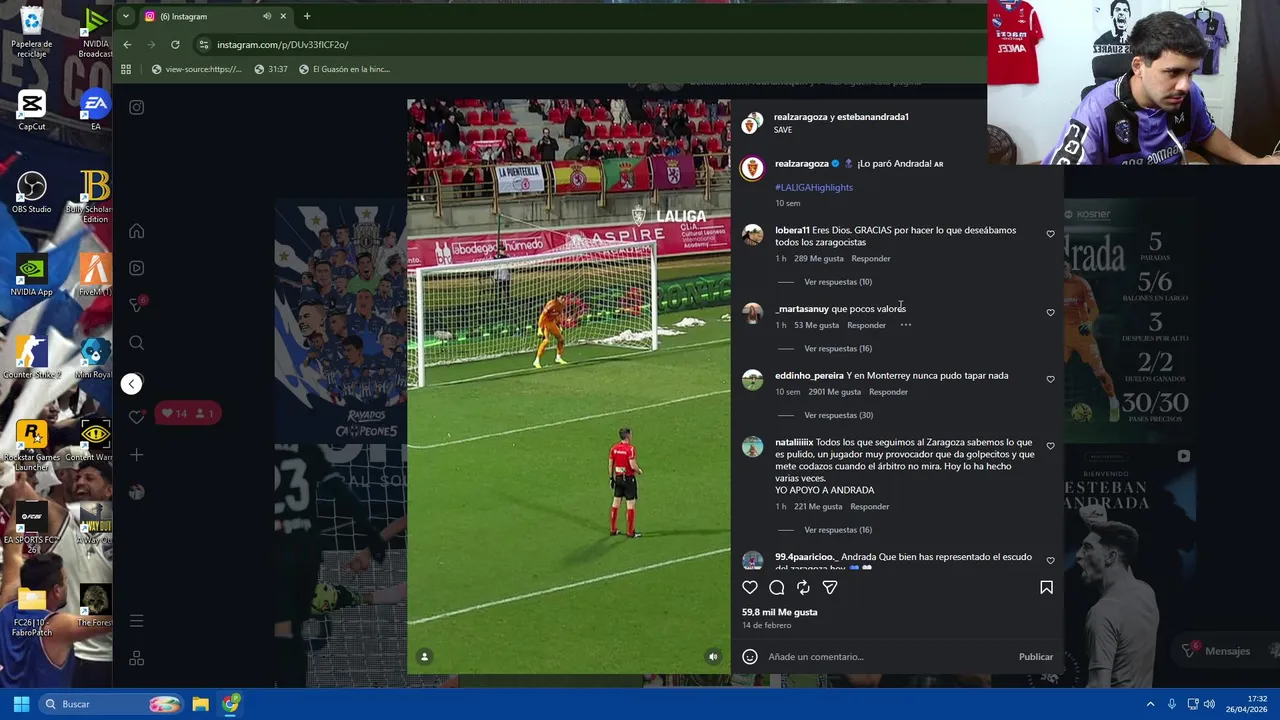Expand 'Ver respuestas (16)' under _martasanuy
The width and height of the screenshot is (1280, 720).
pyautogui.click(x=838, y=349)
